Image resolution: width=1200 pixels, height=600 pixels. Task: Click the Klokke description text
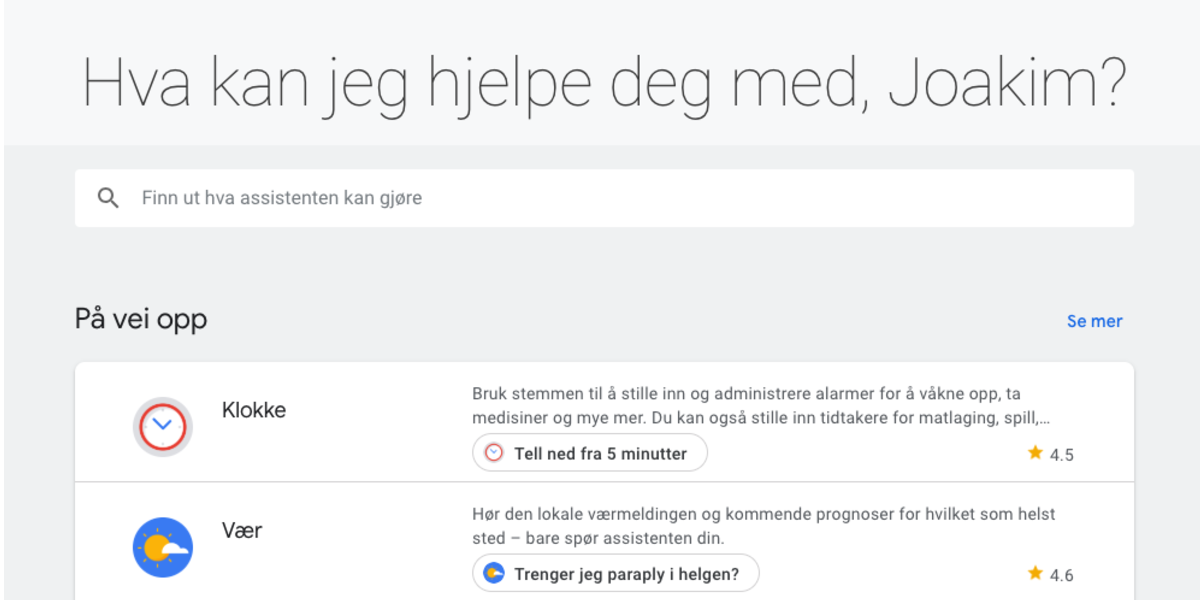tap(760, 406)
